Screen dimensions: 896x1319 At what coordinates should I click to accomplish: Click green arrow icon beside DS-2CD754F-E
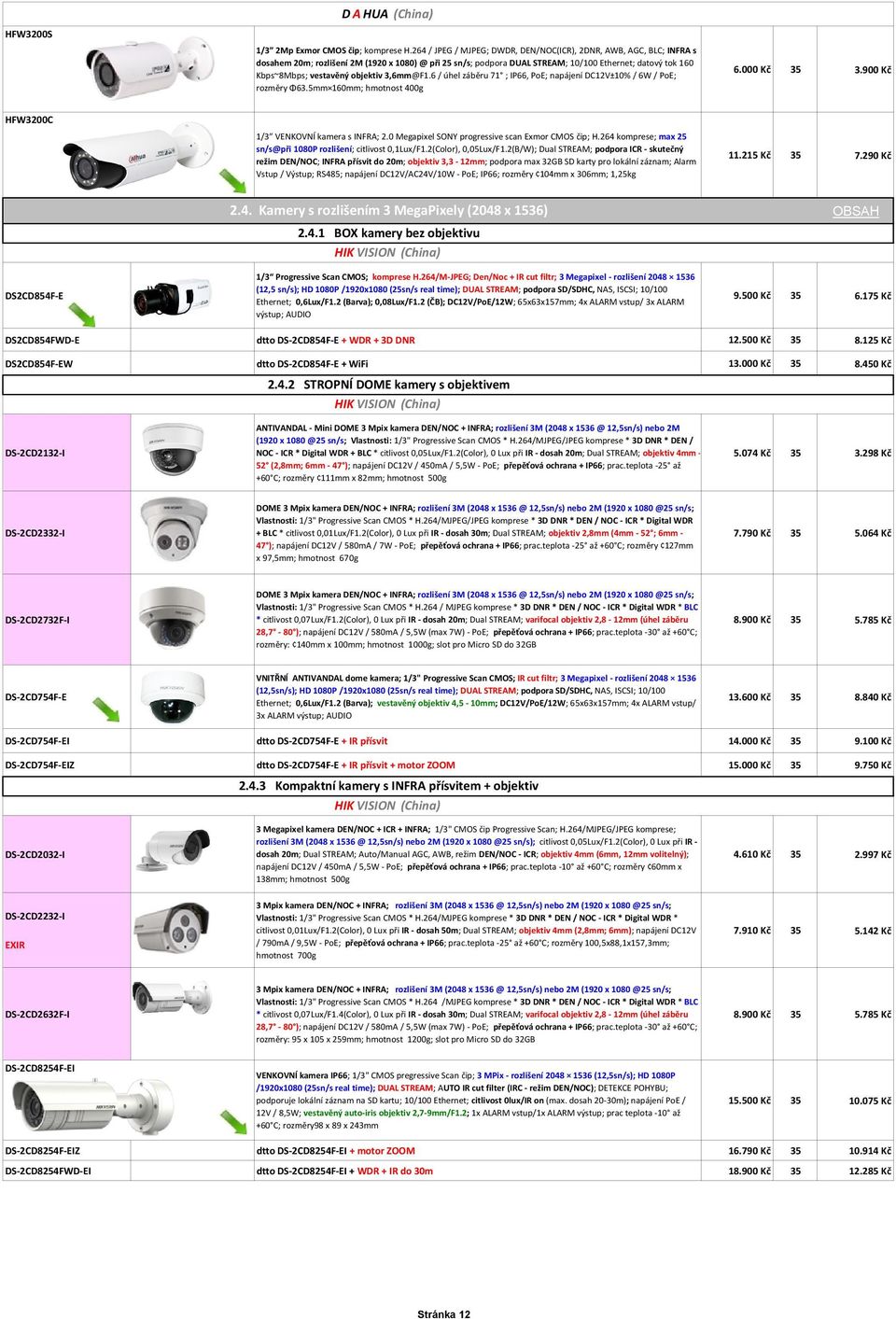(x=106, y=710)
